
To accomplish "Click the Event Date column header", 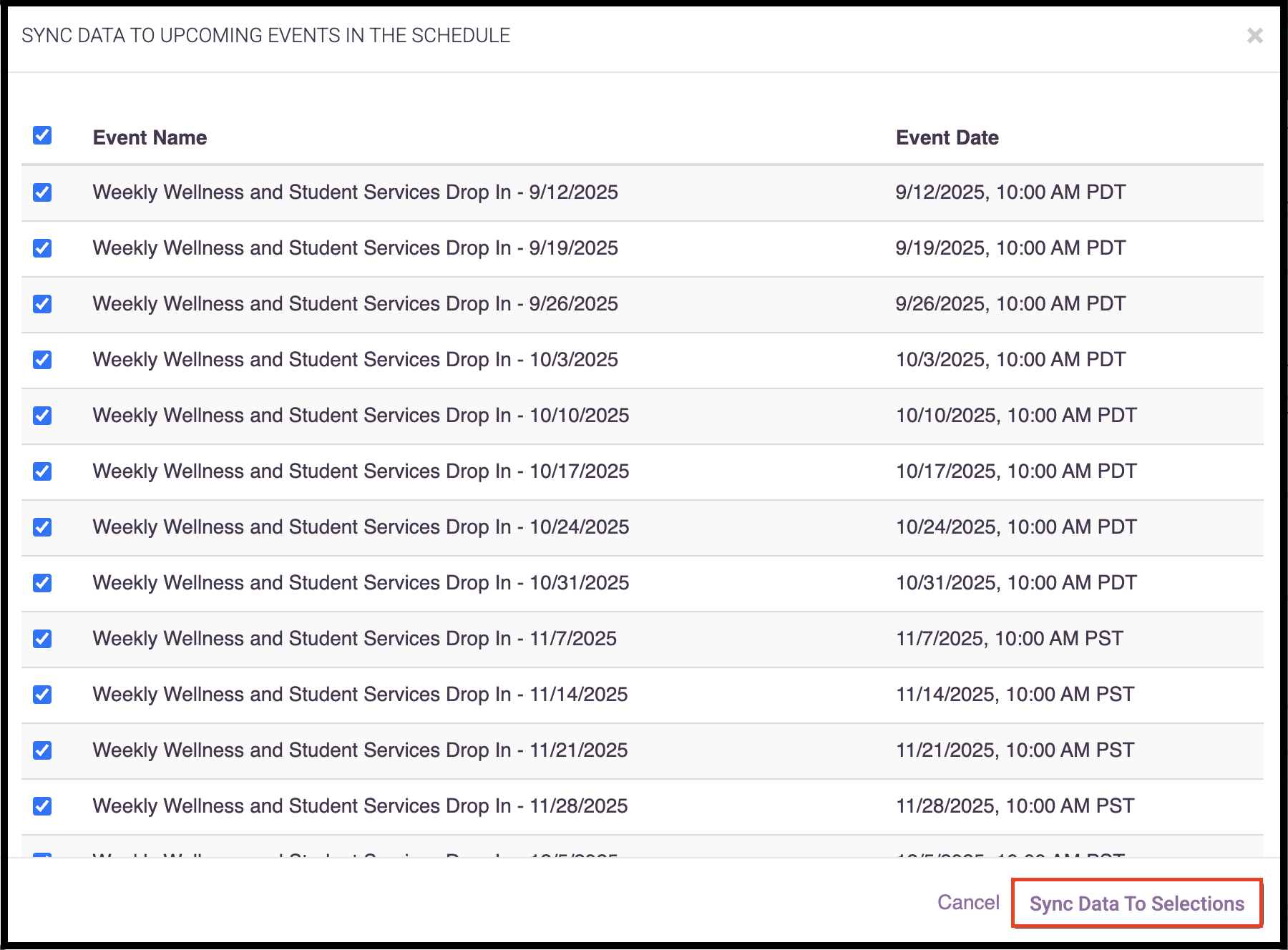I will pyautogui.click(x=947, y=137).
